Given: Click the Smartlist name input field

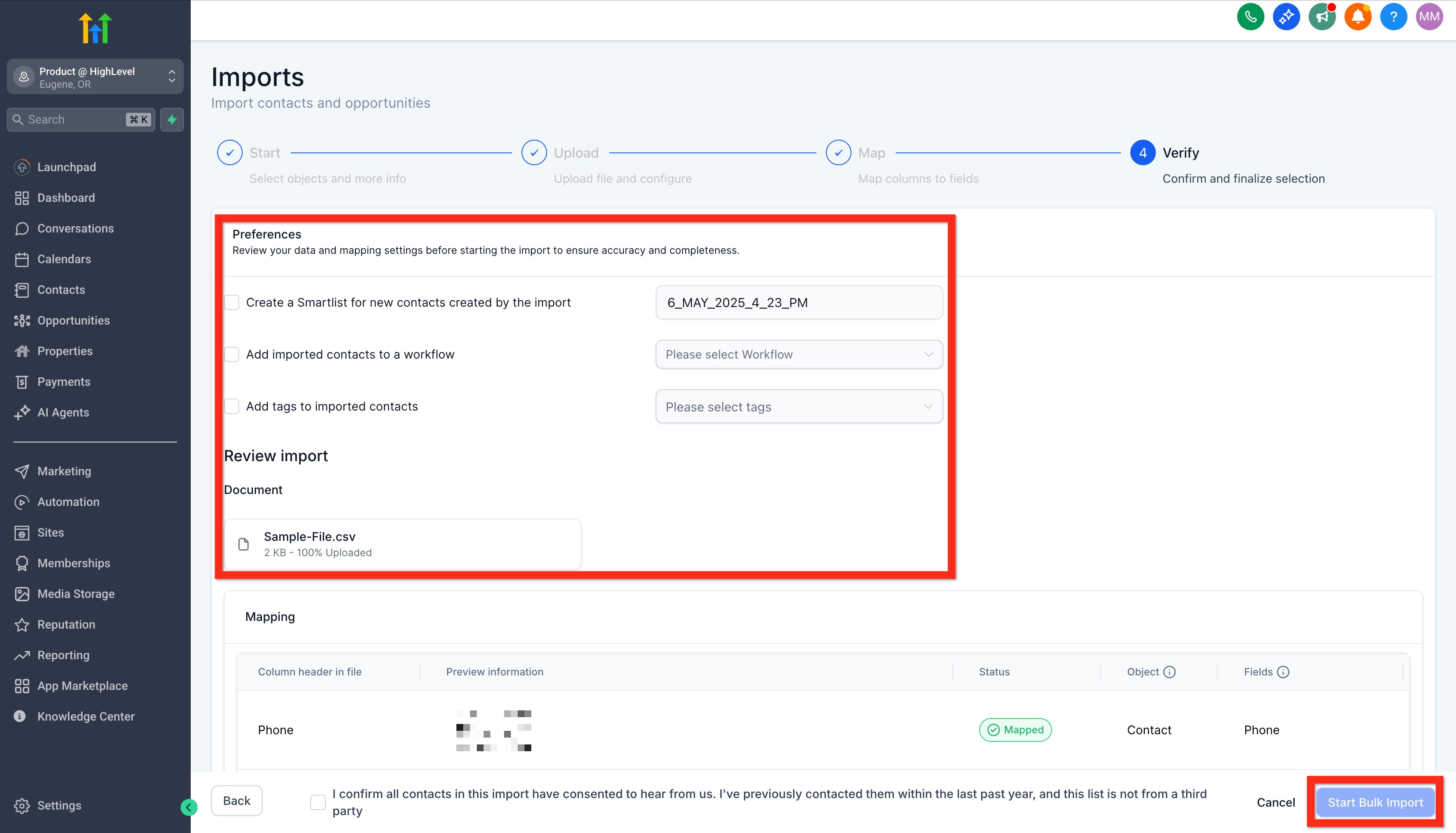Looking at the screenshot, I should [x=798, y=303].
